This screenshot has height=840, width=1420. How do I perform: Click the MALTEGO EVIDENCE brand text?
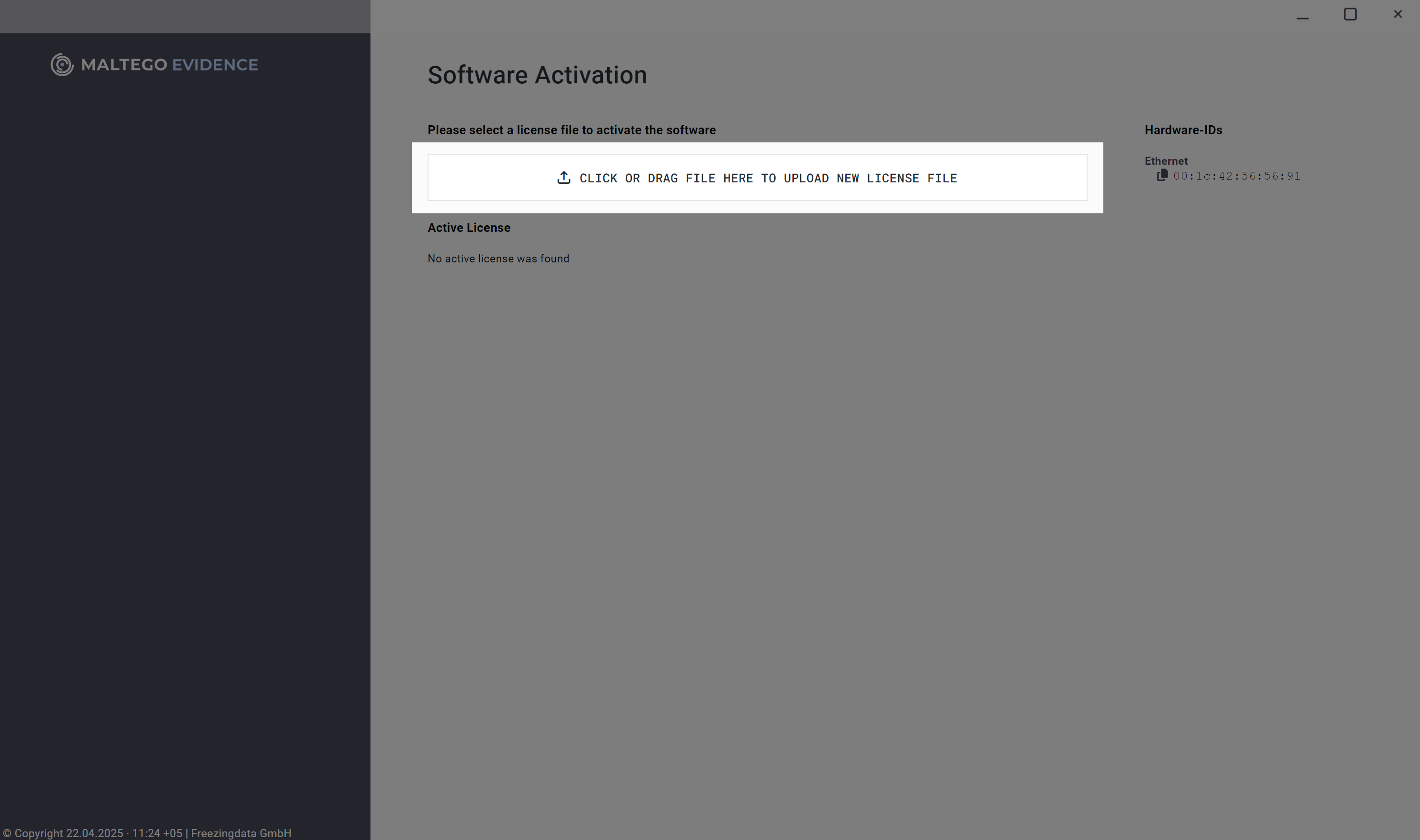[169, 65]
